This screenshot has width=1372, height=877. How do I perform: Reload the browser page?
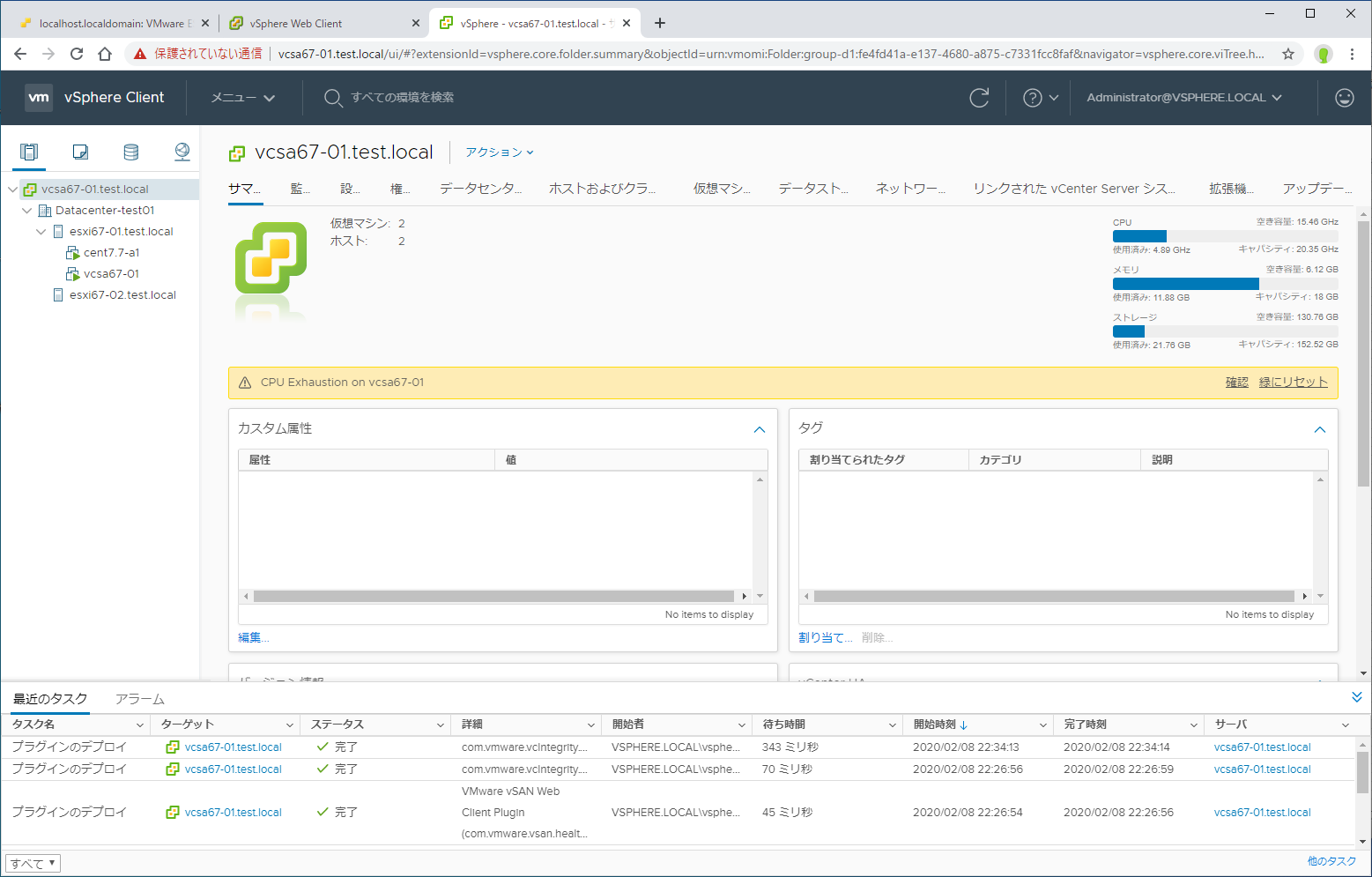pos(77,54)
